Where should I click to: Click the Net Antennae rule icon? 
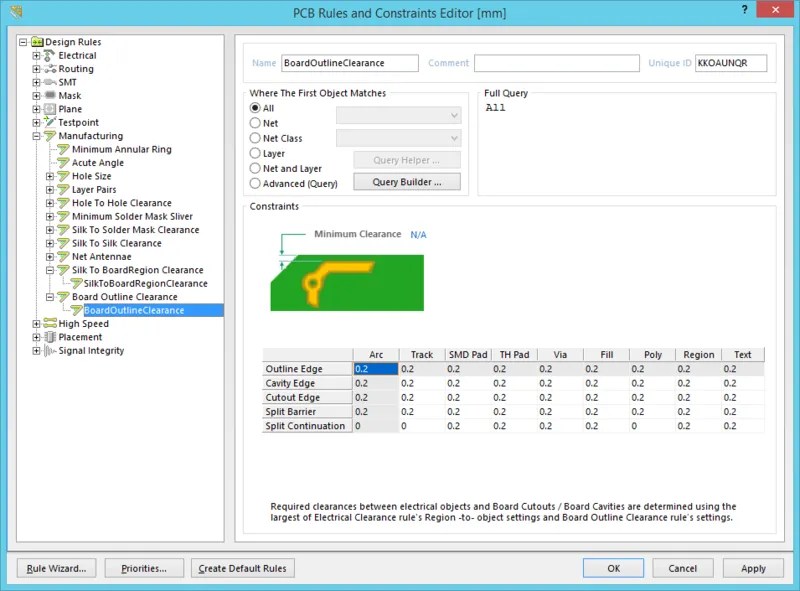tap(63, 256)
